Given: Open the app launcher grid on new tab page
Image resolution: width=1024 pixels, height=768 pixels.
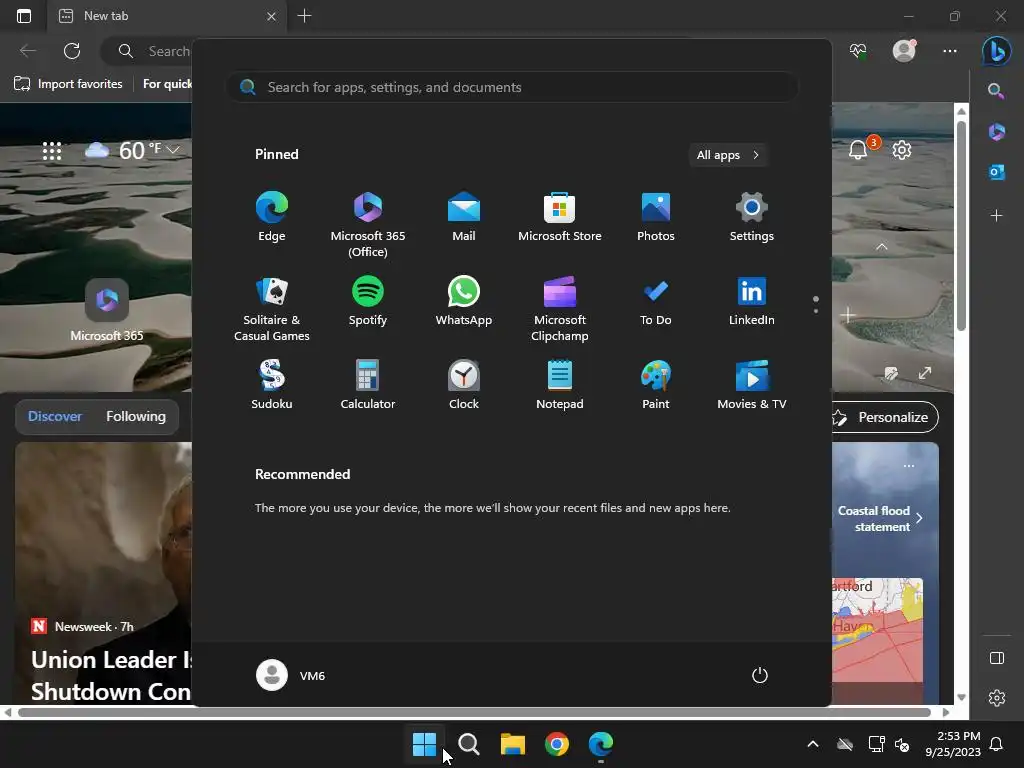Looking at the screenshot, I should point(52,151).
